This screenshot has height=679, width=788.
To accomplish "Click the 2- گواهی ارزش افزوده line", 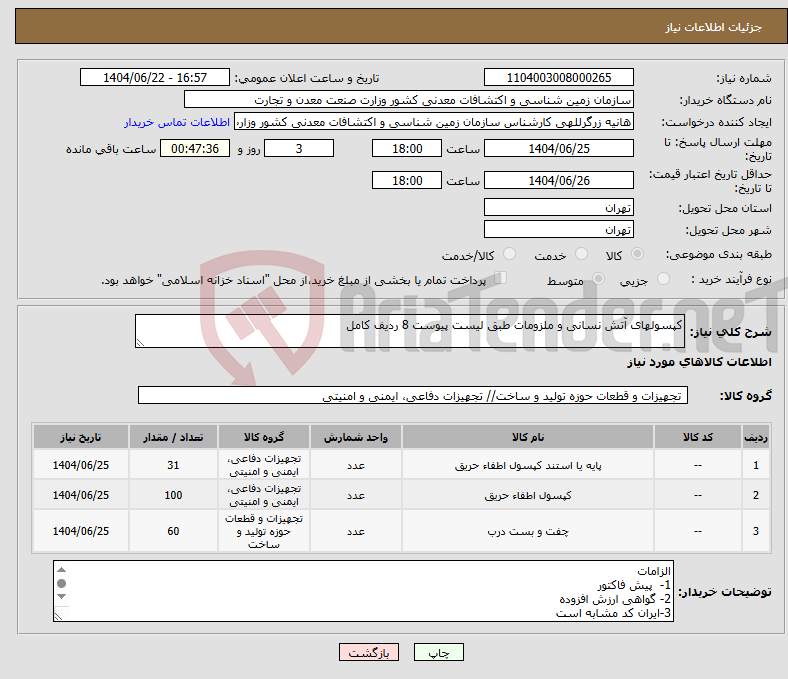I will pos(615,599).
